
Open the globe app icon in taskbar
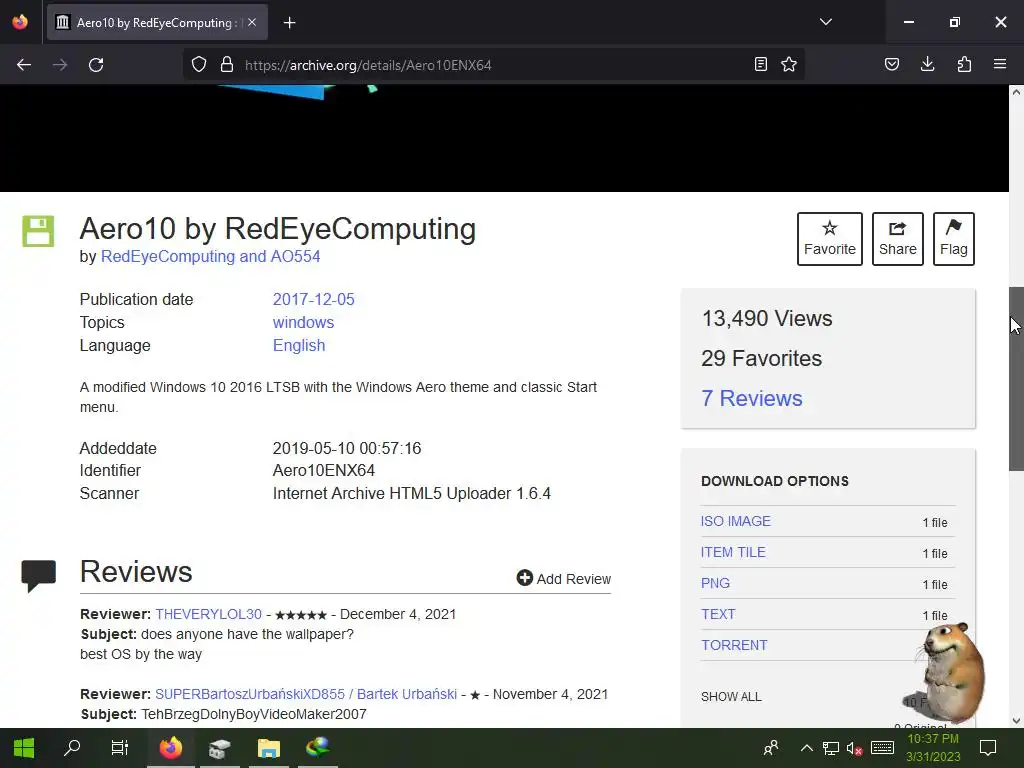[x=317, y=748]
